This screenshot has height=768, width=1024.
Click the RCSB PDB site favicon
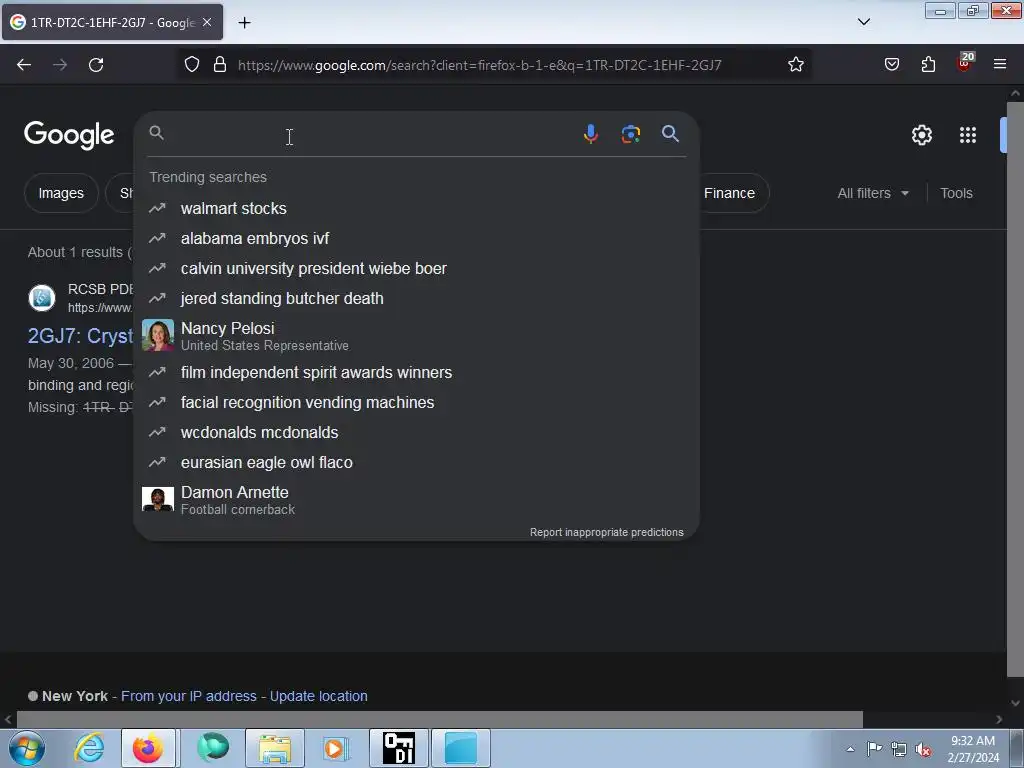tap(42, 298)
